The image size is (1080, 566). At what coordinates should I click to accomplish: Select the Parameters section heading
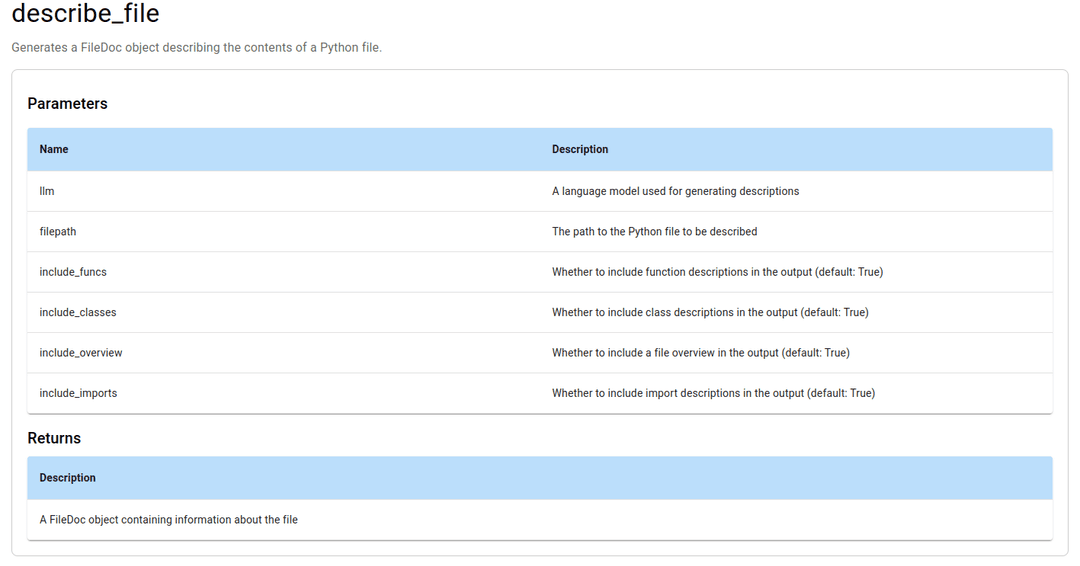(67, 104)
